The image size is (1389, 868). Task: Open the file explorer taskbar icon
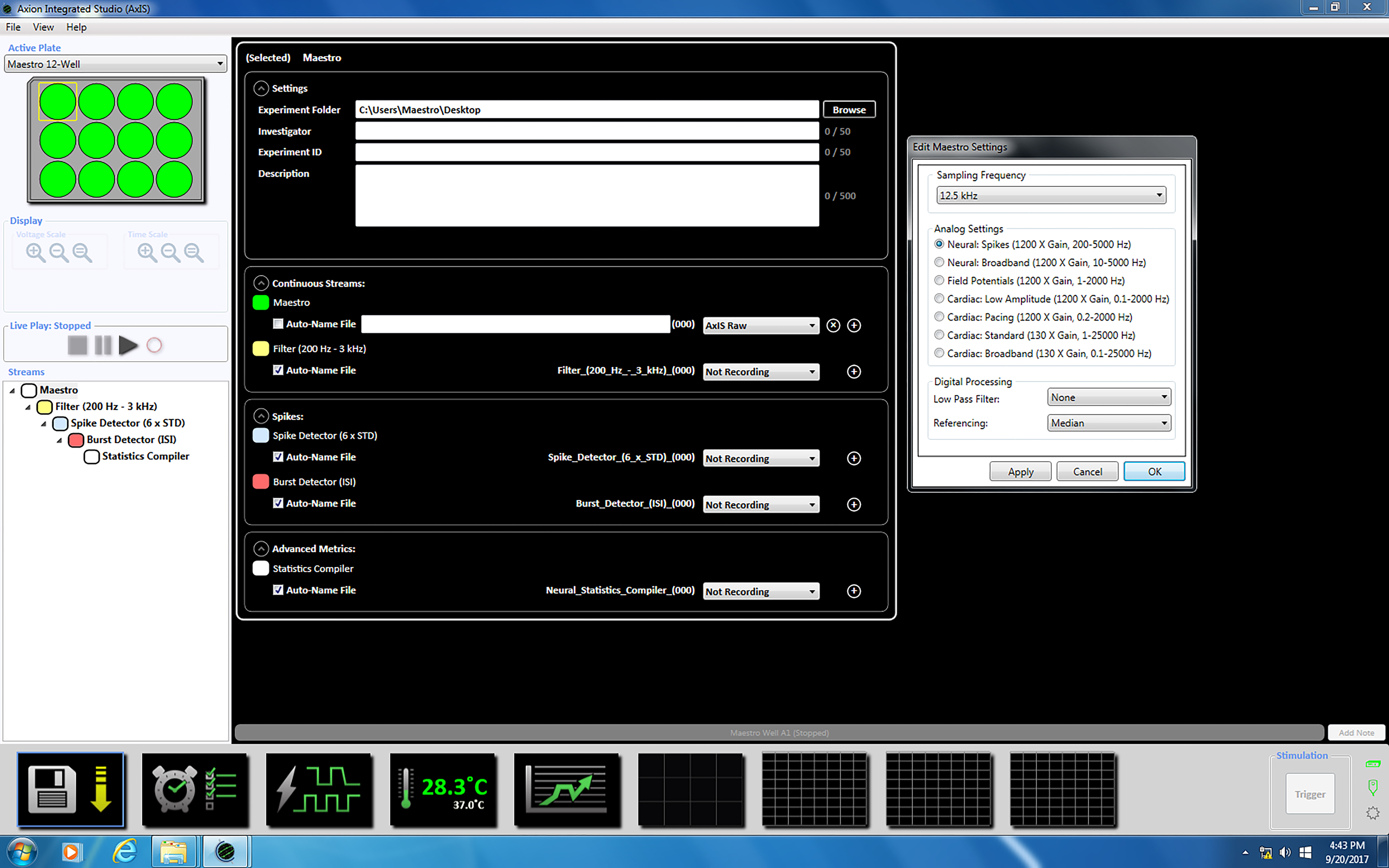coord(174,852)
